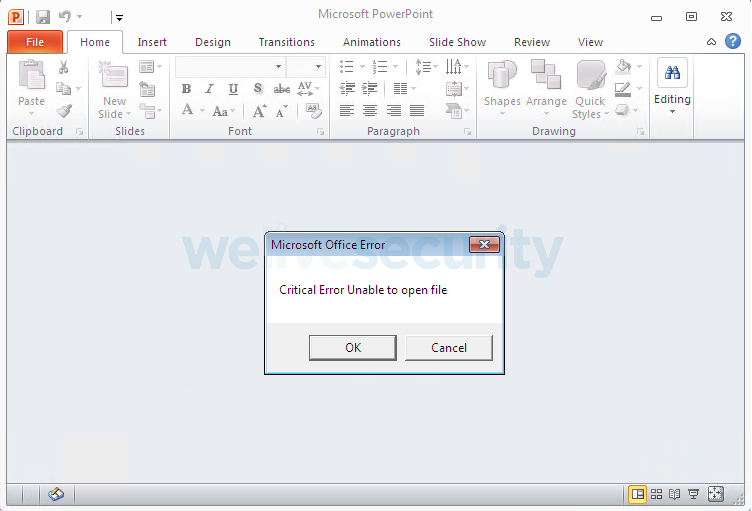Click the Copy icon
The width and height of the screenshot is (752, 511).
[x=63, y=89]
